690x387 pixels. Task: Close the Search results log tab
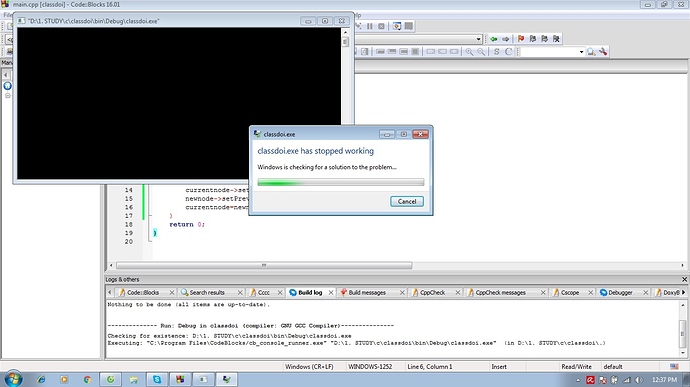coord(240,292)
